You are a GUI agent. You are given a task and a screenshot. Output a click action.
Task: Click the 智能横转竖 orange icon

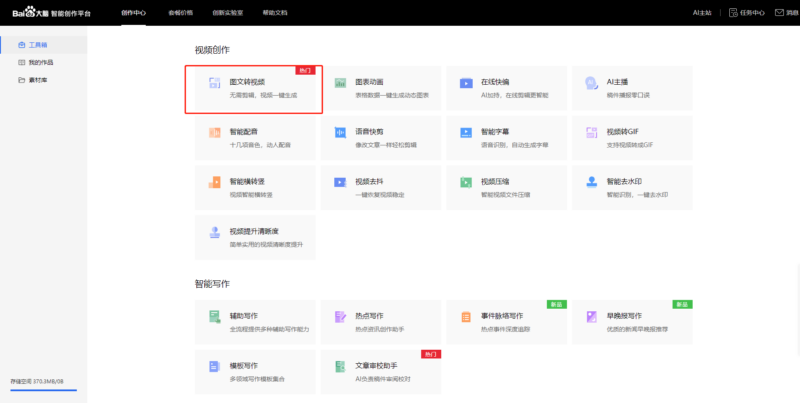[x=214, y=182]
